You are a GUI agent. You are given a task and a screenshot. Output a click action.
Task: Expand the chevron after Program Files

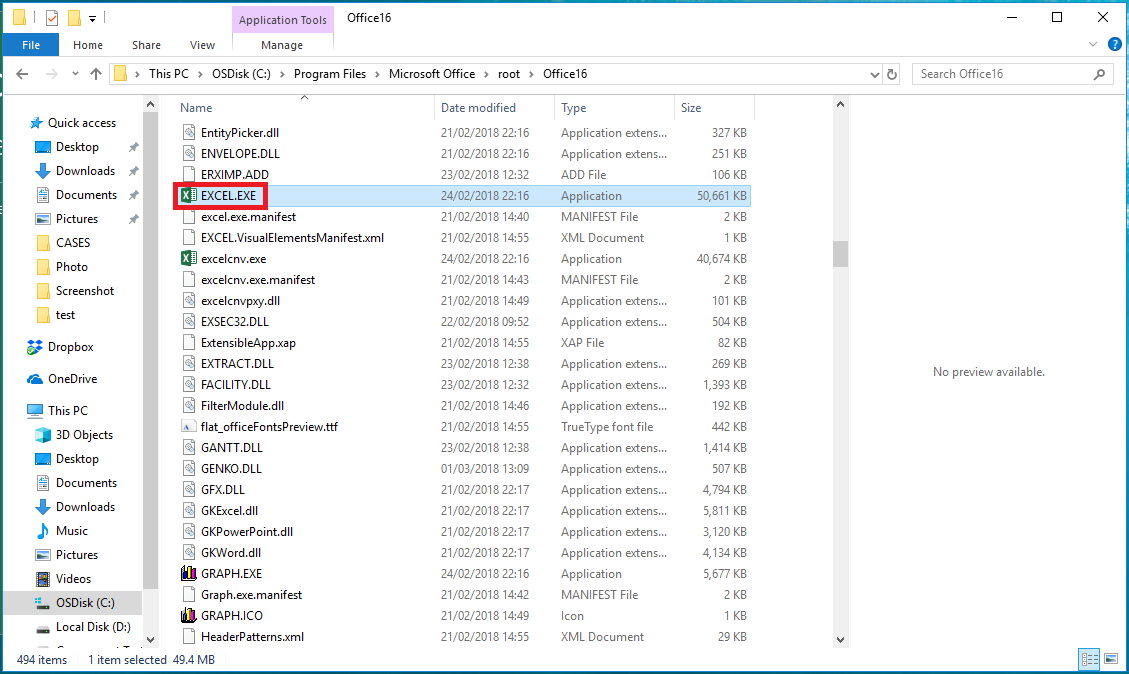click(x=377, y=74)
